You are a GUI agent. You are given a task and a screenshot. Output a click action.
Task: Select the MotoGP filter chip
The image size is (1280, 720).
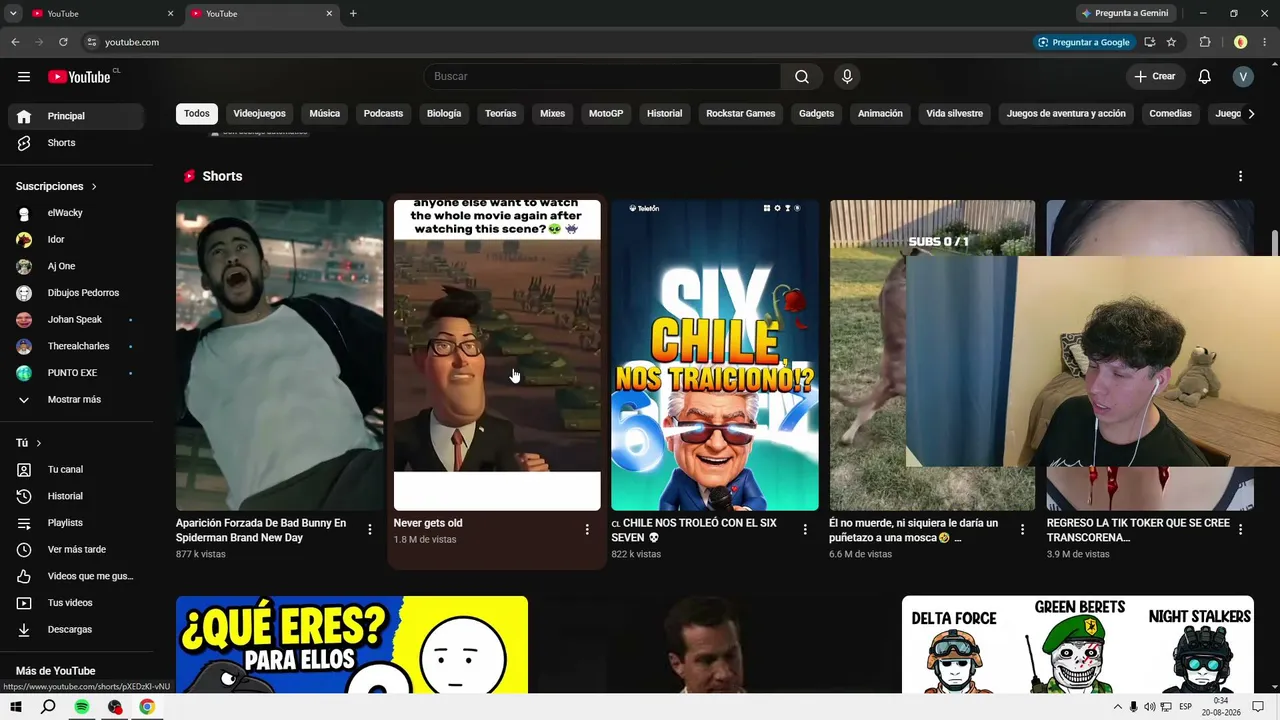606,114
